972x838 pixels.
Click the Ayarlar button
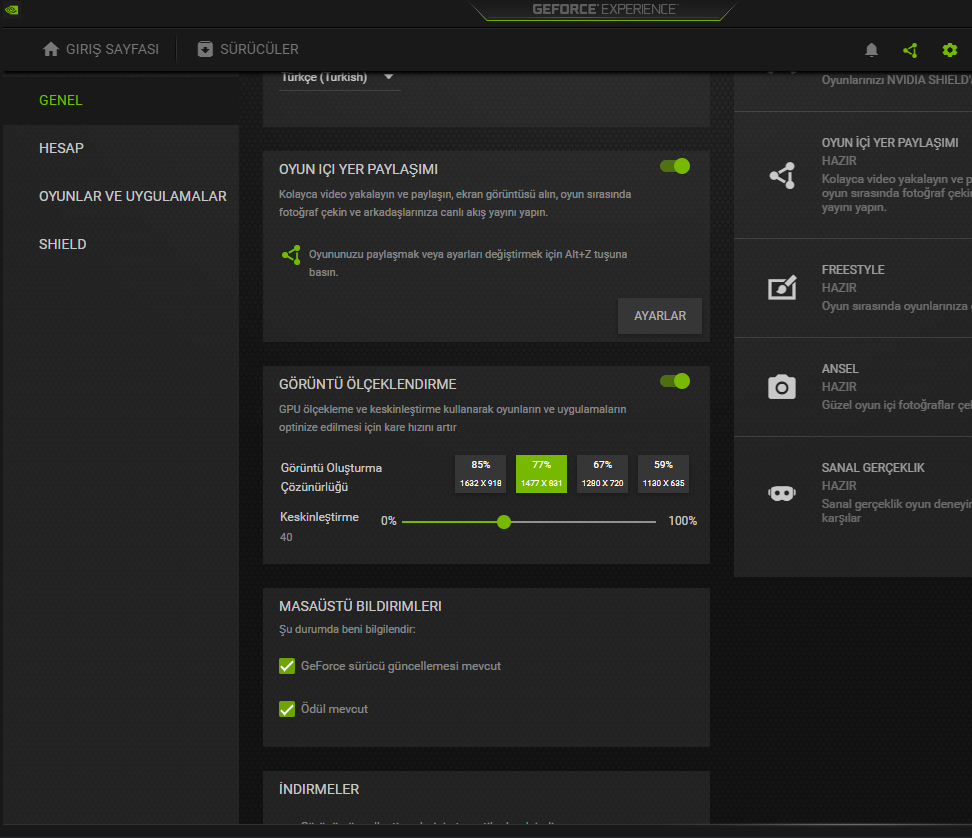coord(660,316)
